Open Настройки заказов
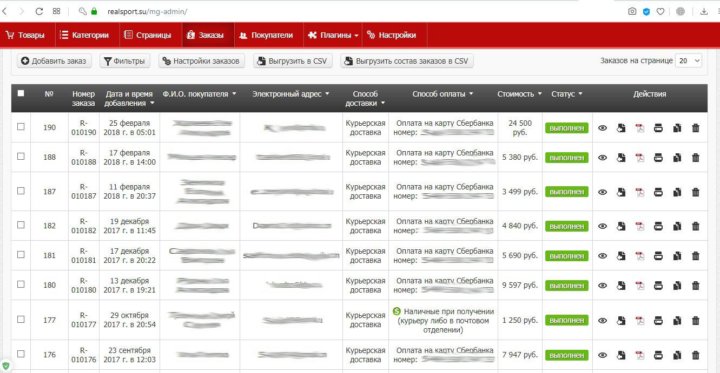Image resolution: width=720 pixels, height=373 pixels. point(202,61)
